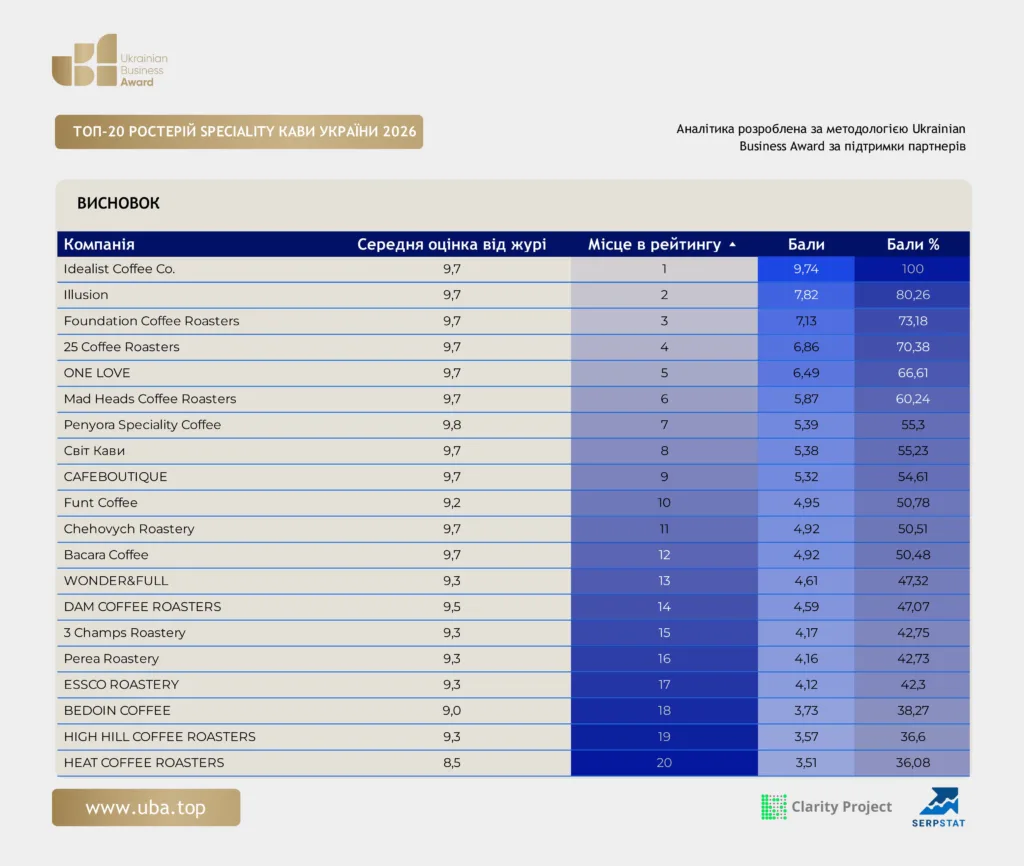Click the Serpstat logo
Viewport: 1024px width, 866px height.
click(938, 807)
